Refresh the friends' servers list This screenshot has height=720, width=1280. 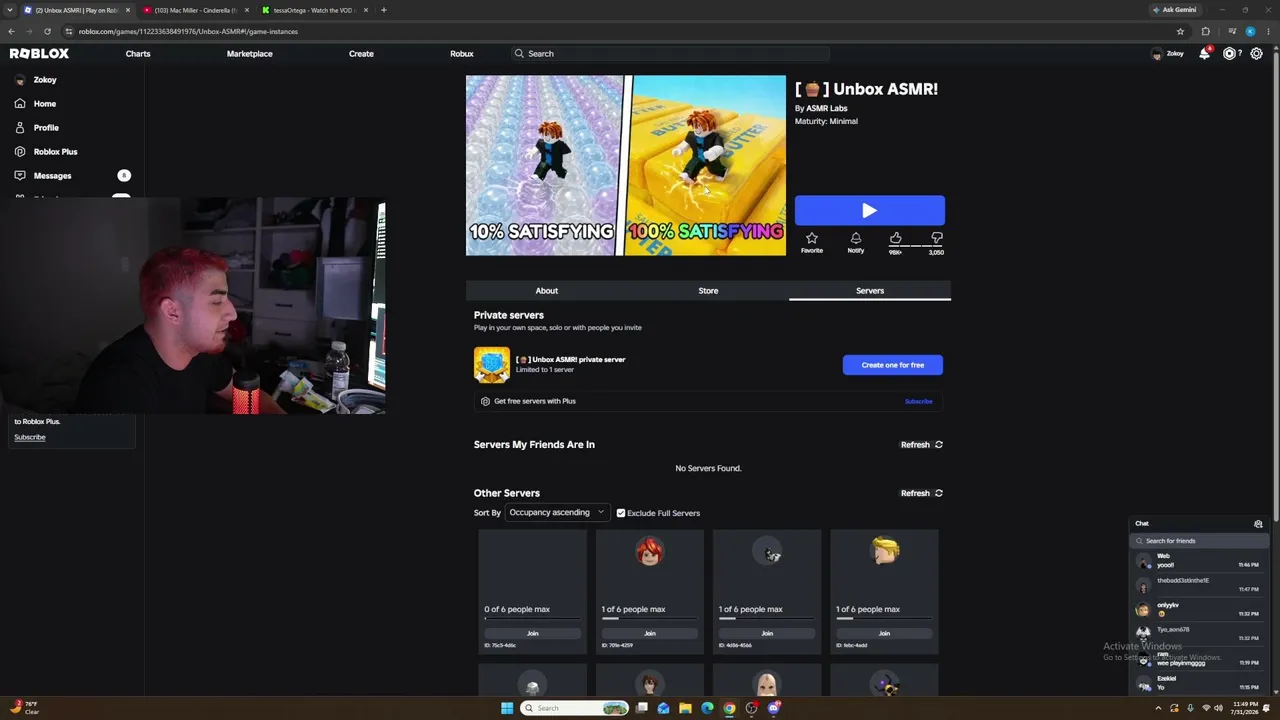922,445
